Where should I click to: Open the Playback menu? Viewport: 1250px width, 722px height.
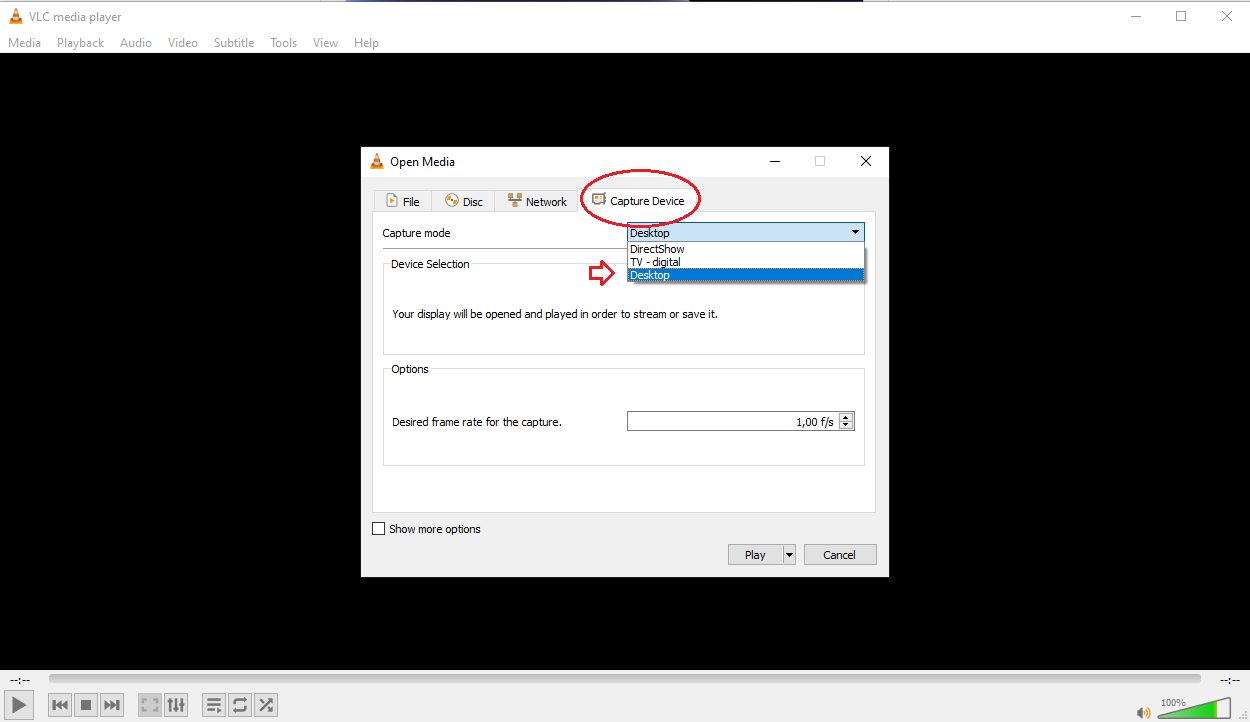tap(80, 43)
